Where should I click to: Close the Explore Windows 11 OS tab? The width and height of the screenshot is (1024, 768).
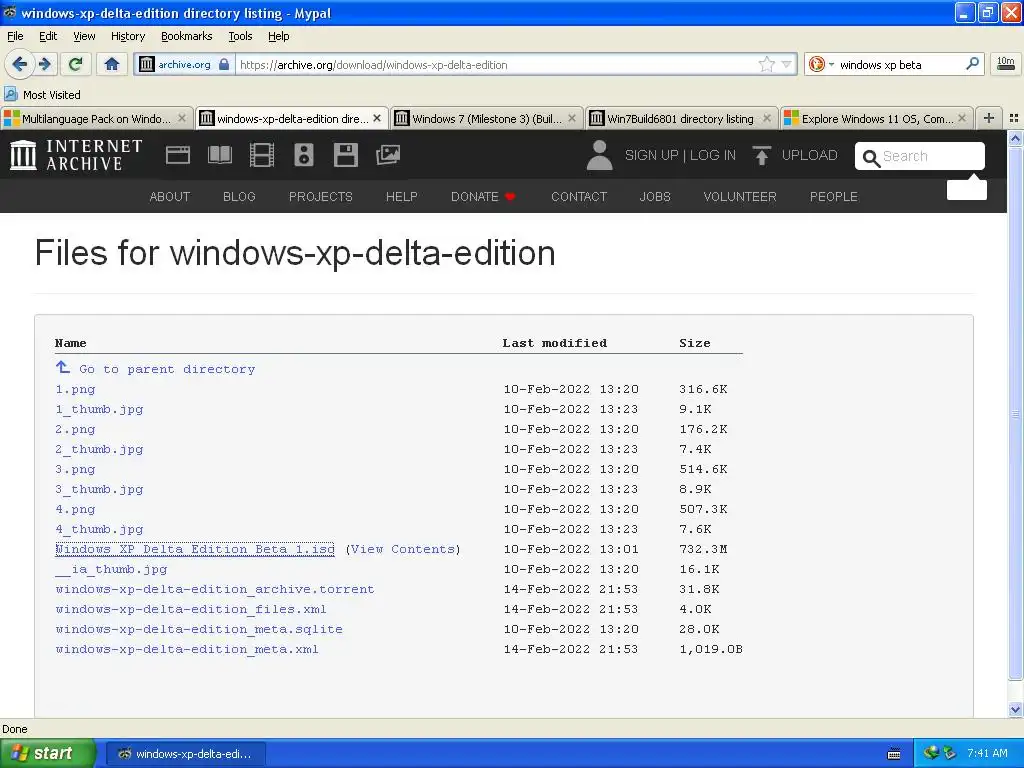pos(961,118)
